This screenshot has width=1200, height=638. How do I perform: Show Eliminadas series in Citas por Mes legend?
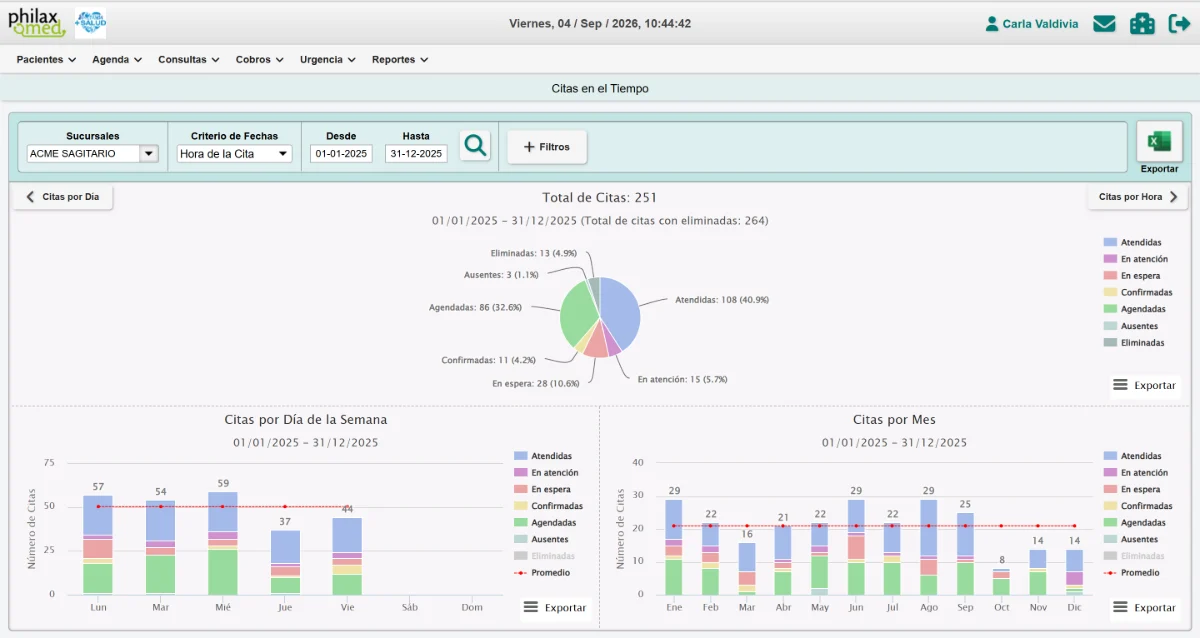coord(1134,556)
